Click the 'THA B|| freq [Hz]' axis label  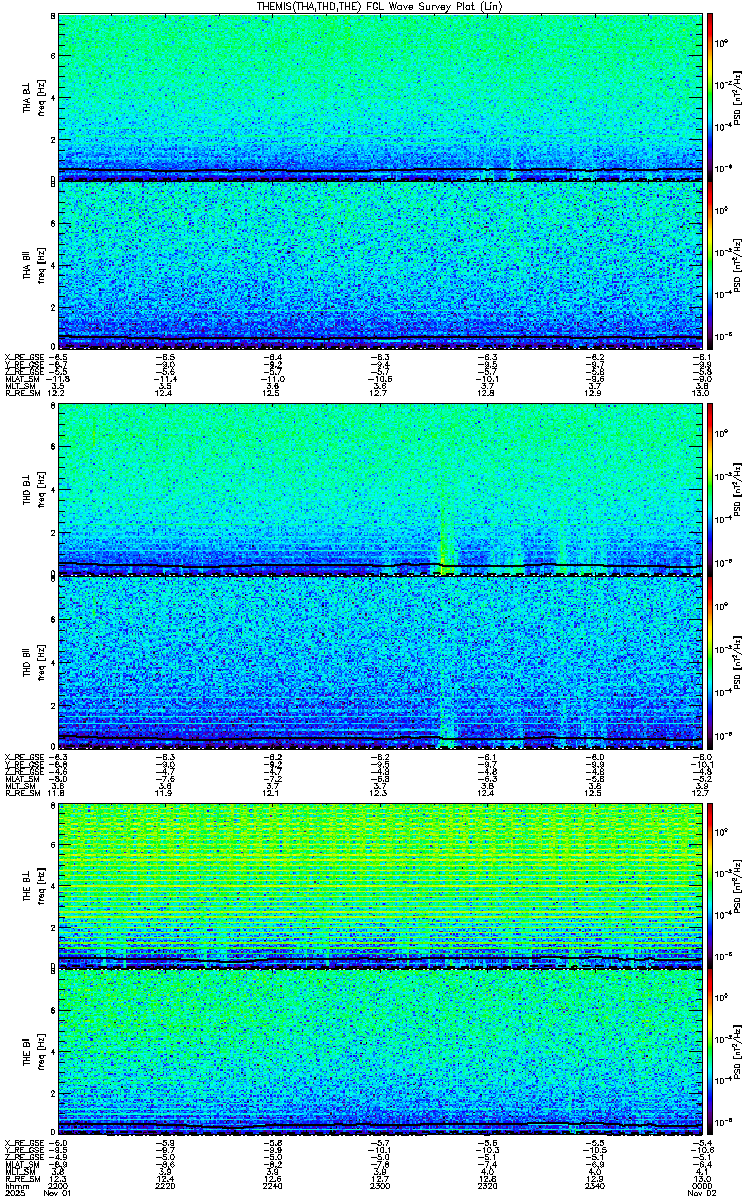tap(34, 266)
